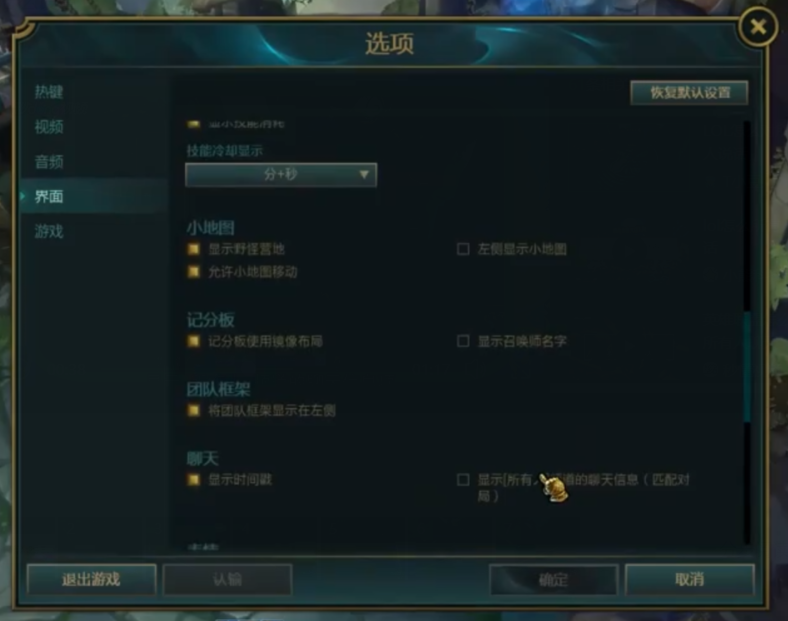788x621 pixels.
Task: Open the 热键 settings tab
Action: (x=49, y=92)
